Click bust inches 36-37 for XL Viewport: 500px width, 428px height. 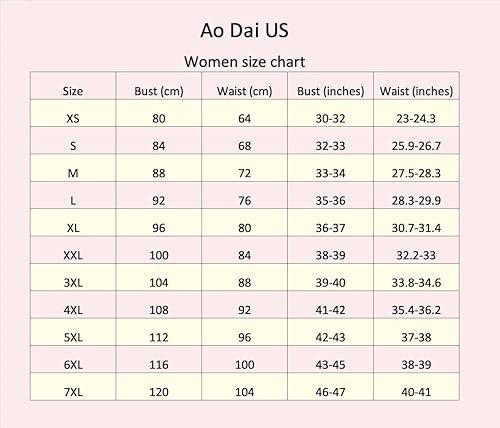click(x=330, y=228)
